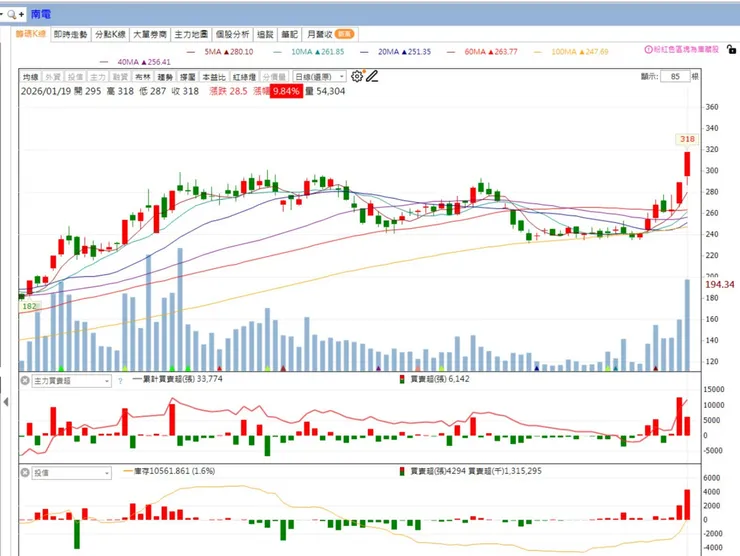Image resolution: width=740 pixels, height=556 pixels.
Task: Close the 主力買賣超 indicator panel
Action: (x=25, y=380)
